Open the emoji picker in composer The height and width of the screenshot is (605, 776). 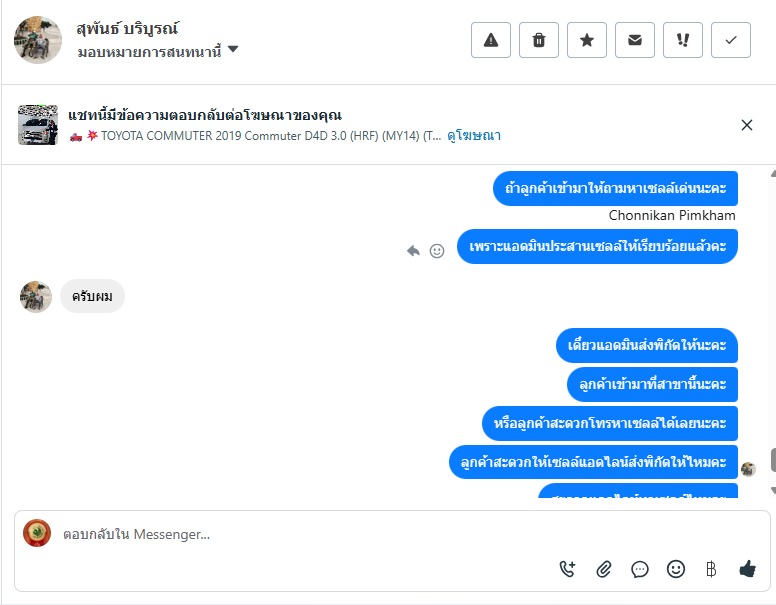click(x=676, y=569)
